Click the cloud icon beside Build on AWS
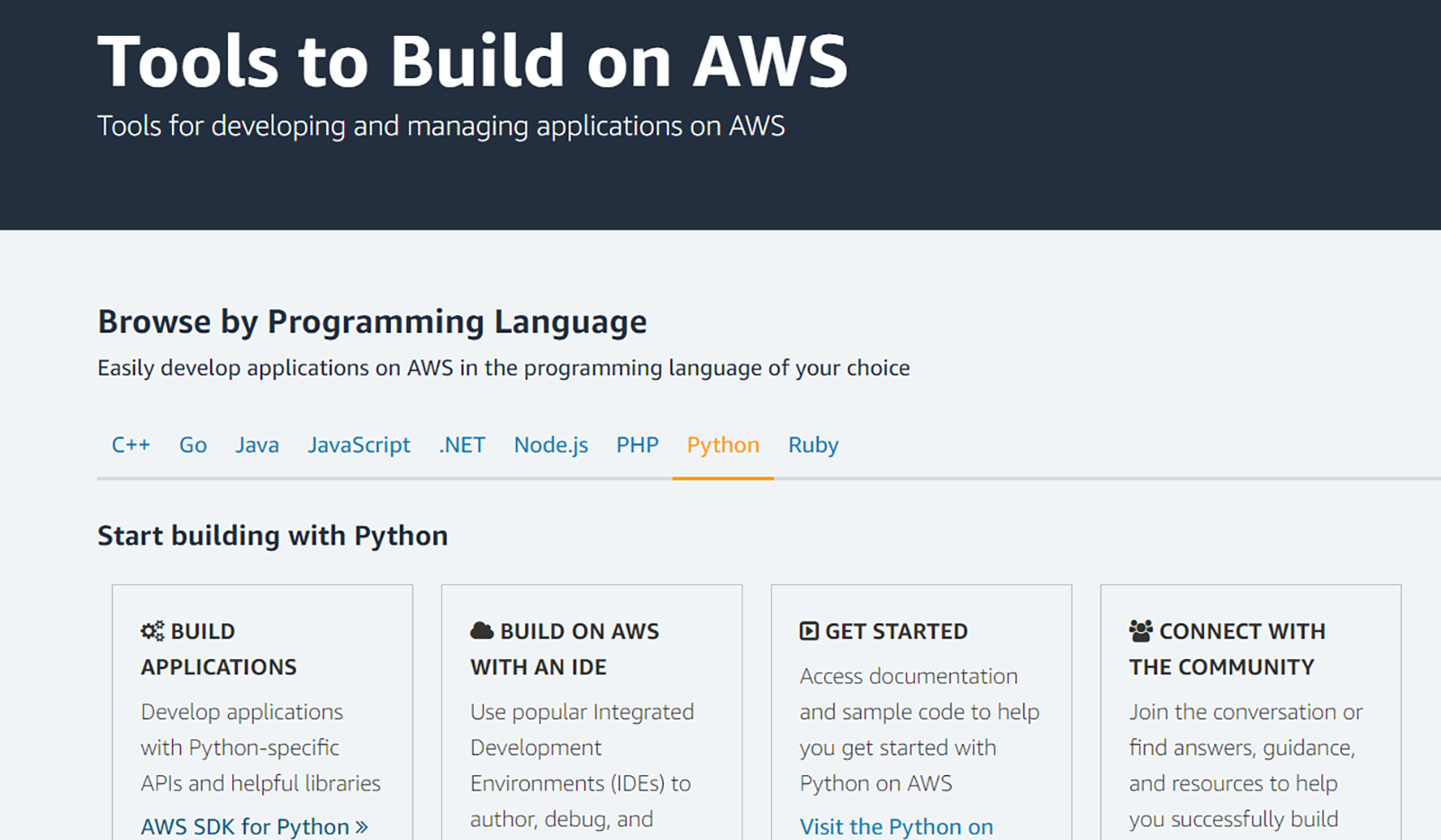1441x840 pixels. click(482, 631)
